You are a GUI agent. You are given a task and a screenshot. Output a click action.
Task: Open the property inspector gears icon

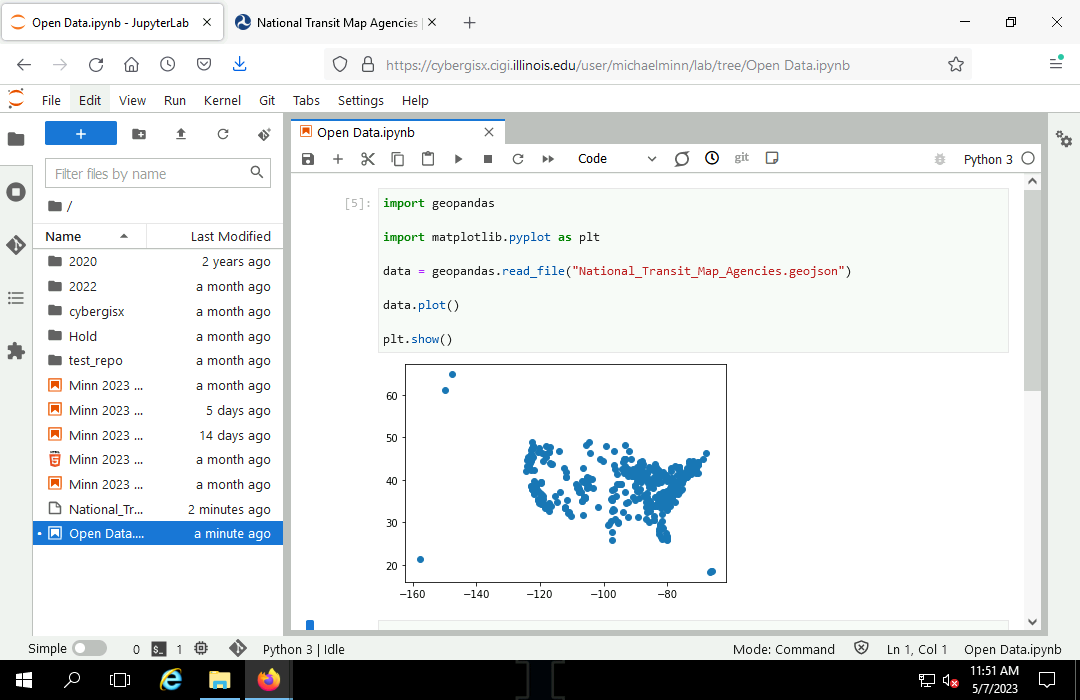point(1064,140)
